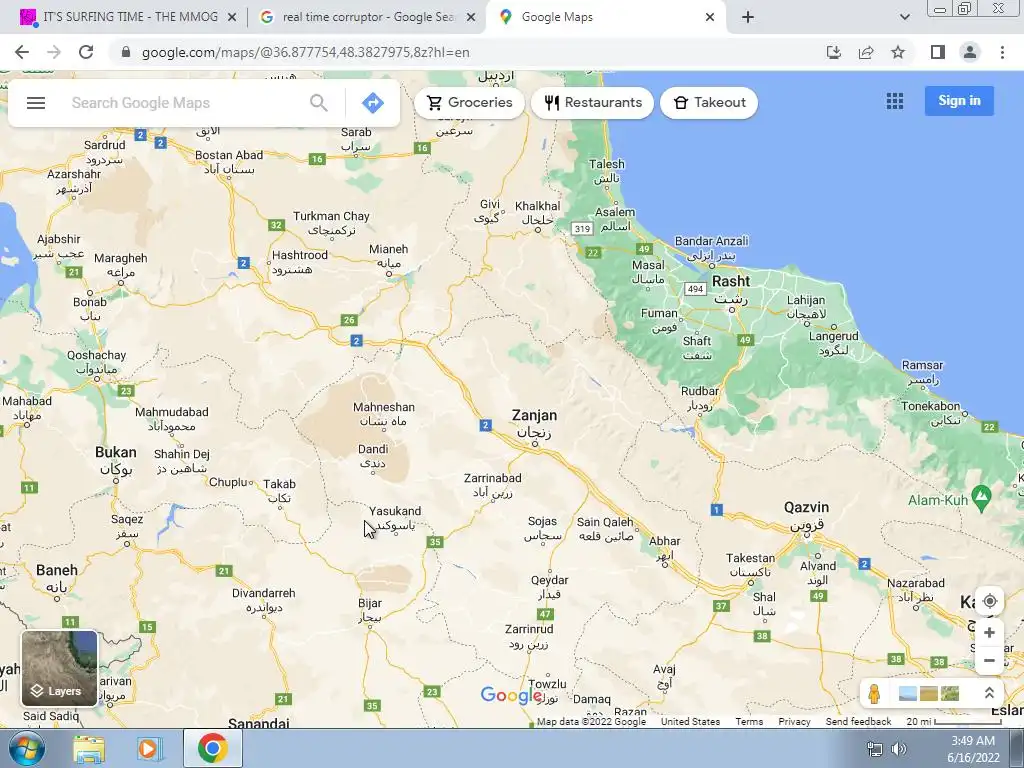The image size is (1024, 768).
Task: Click Send feedback link
Action: (x=858, y=722)
